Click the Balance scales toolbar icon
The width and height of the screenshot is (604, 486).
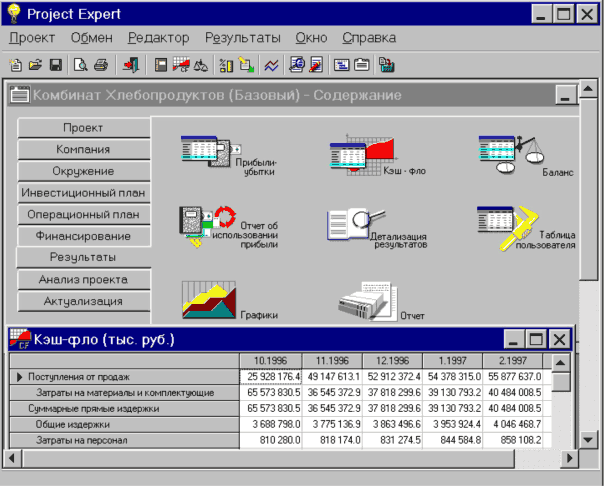tap(201, 65)
